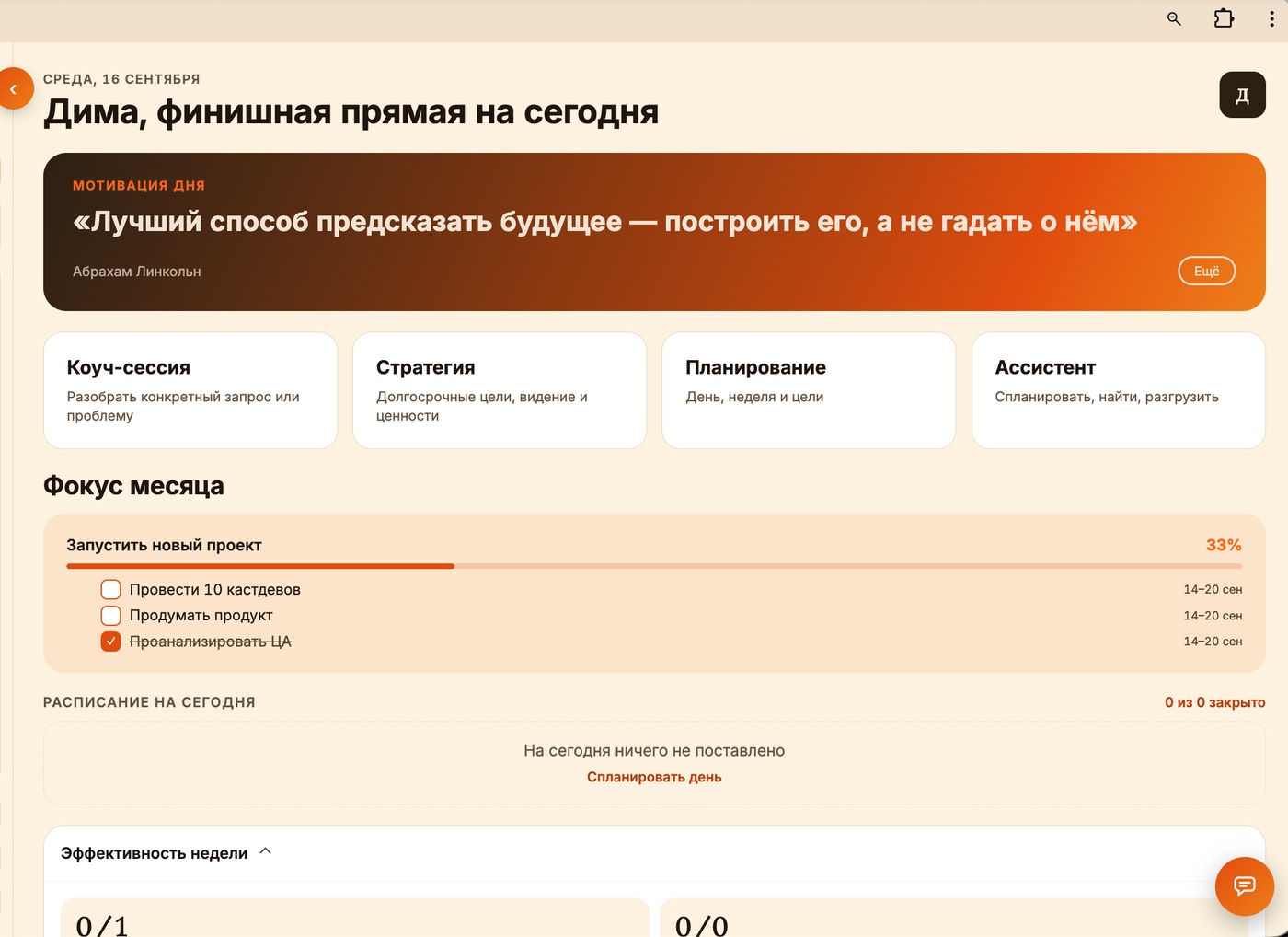Image resolution: width=1288 pixels, height=937 pixels.
Task: Open the Стратегия card
Action: pos(500,390)
